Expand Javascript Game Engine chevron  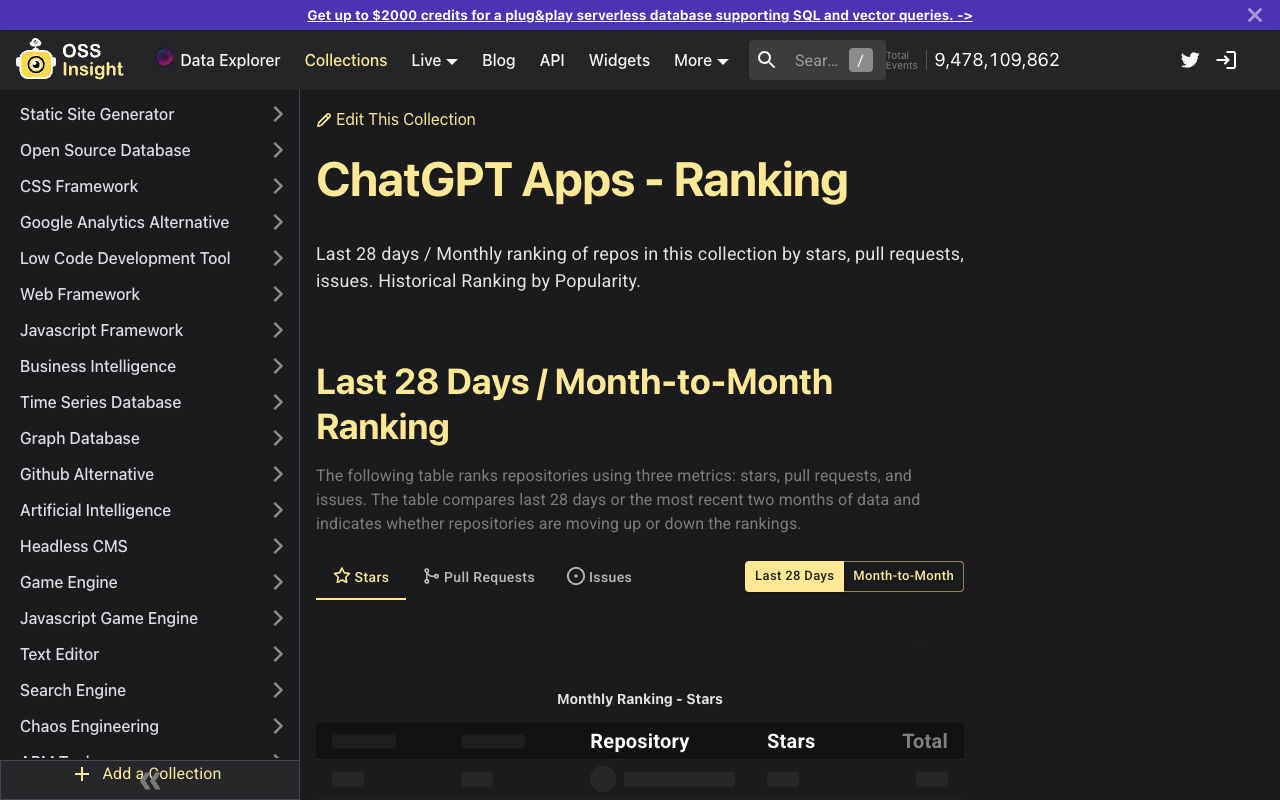coord(278,618)
